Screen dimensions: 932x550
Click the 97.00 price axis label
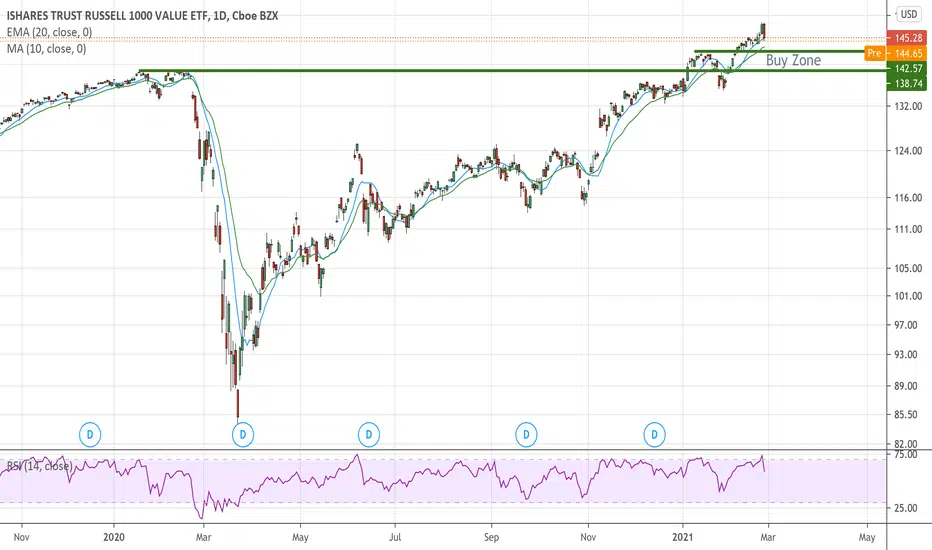(x=908, y=325)
